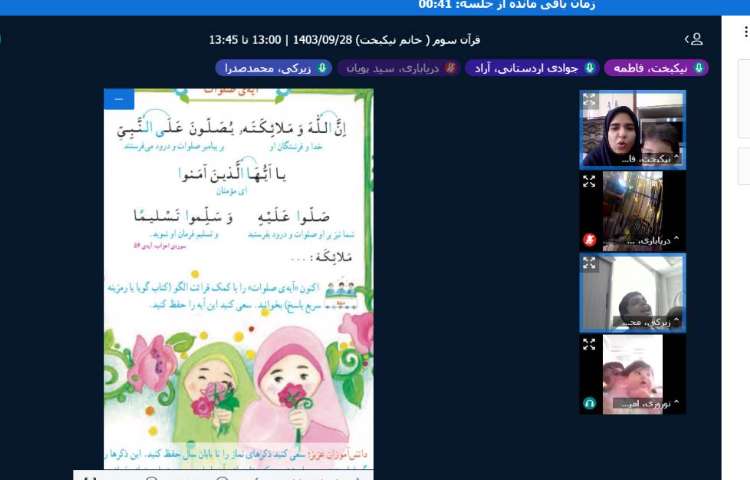This screenshot has height=480, width=750.
Task: Open the نوروزی webcam name dropdown
Action: [650, 404]
